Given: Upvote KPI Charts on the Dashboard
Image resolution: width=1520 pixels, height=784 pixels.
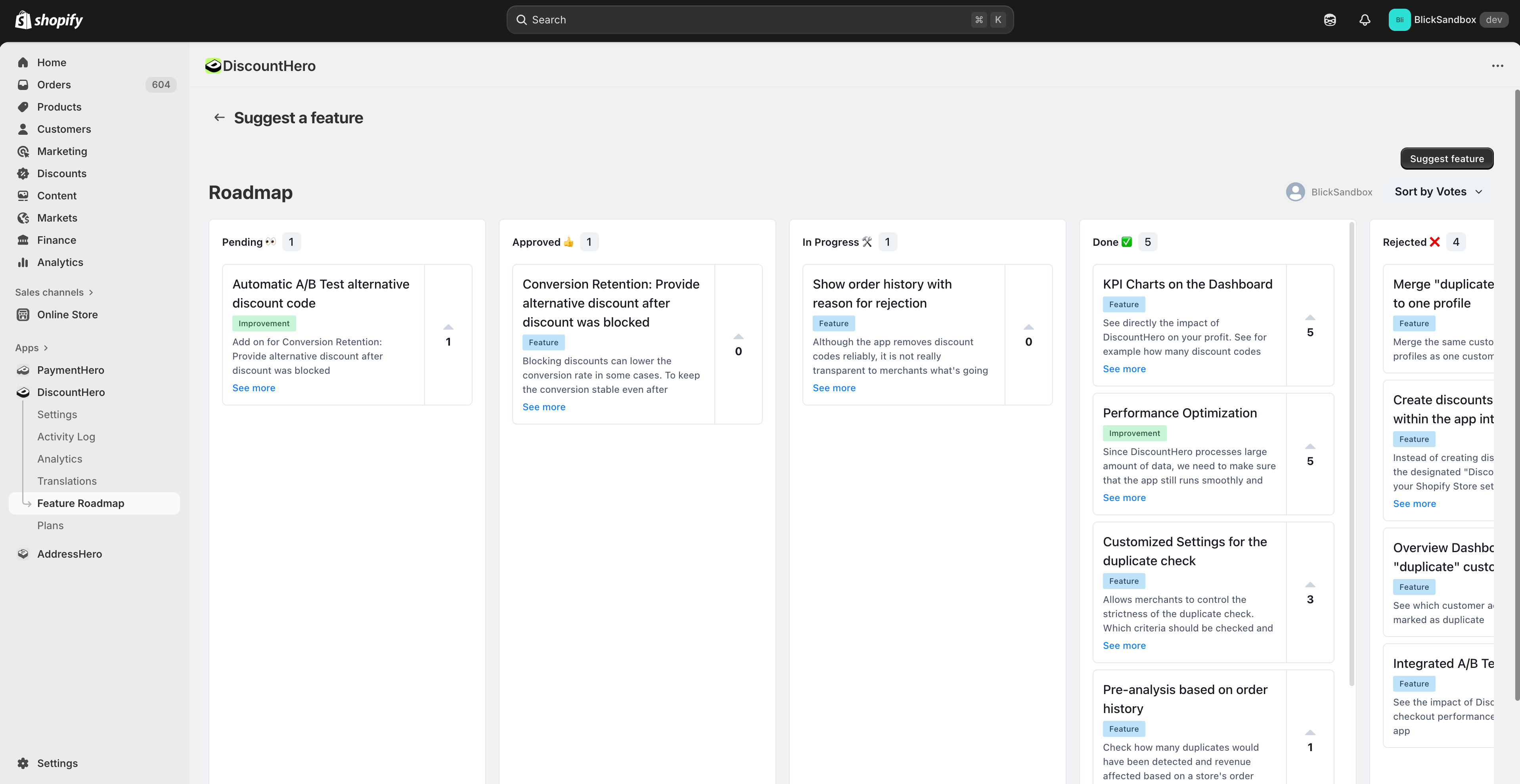Looking at the screenshot, I should coord(1310,317).
